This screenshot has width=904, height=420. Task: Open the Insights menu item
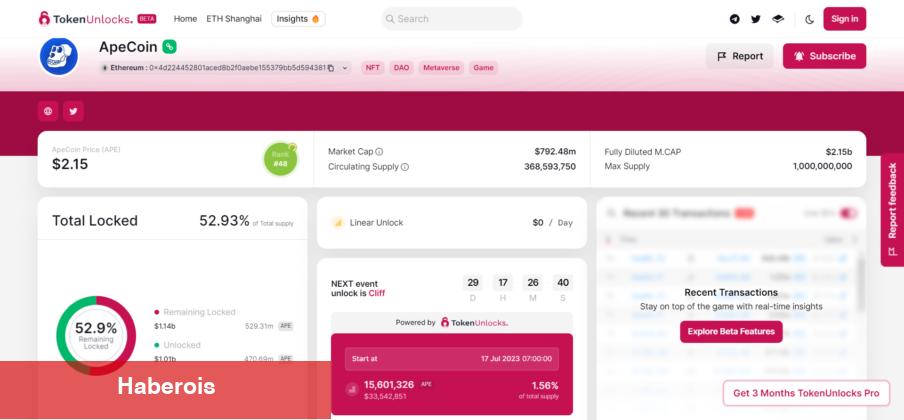click(298, 19)
